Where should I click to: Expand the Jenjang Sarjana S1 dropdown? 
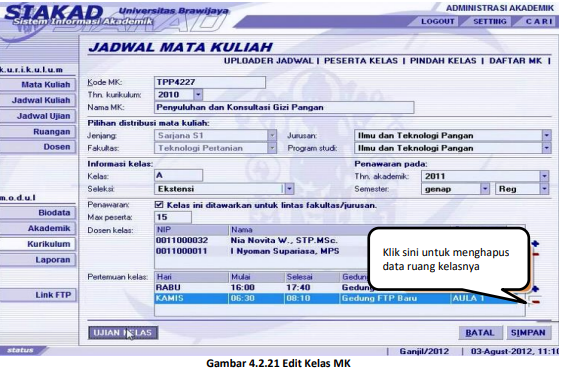[x=272, y=136]
